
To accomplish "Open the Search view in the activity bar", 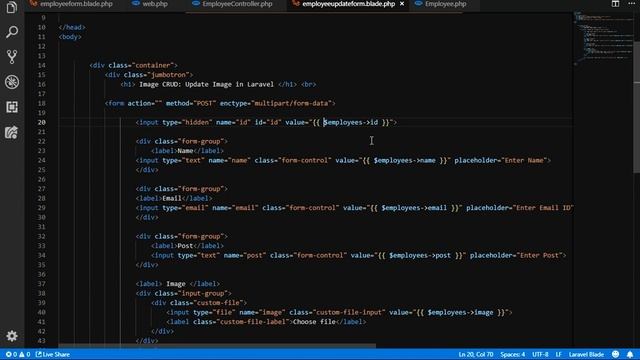I will 12,32.
